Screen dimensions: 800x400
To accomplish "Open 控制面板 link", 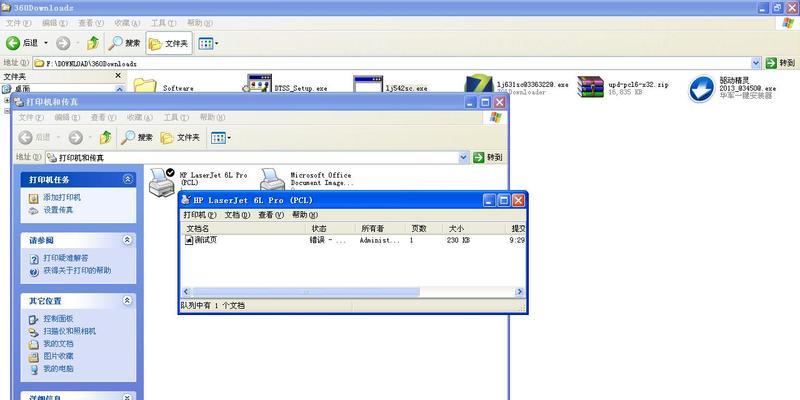I will coord(58,318).
